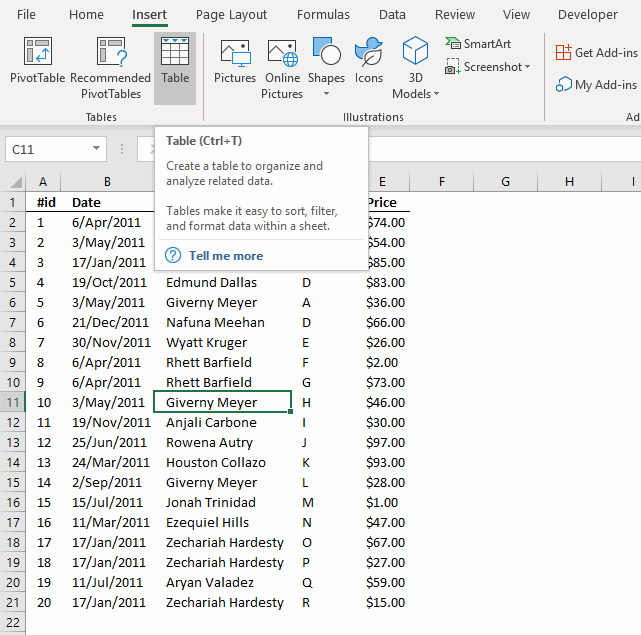Open Recommended PivotTables
The height and width of the screenshot is (635, 641).
pyautogui.click(x=110, y=68)
